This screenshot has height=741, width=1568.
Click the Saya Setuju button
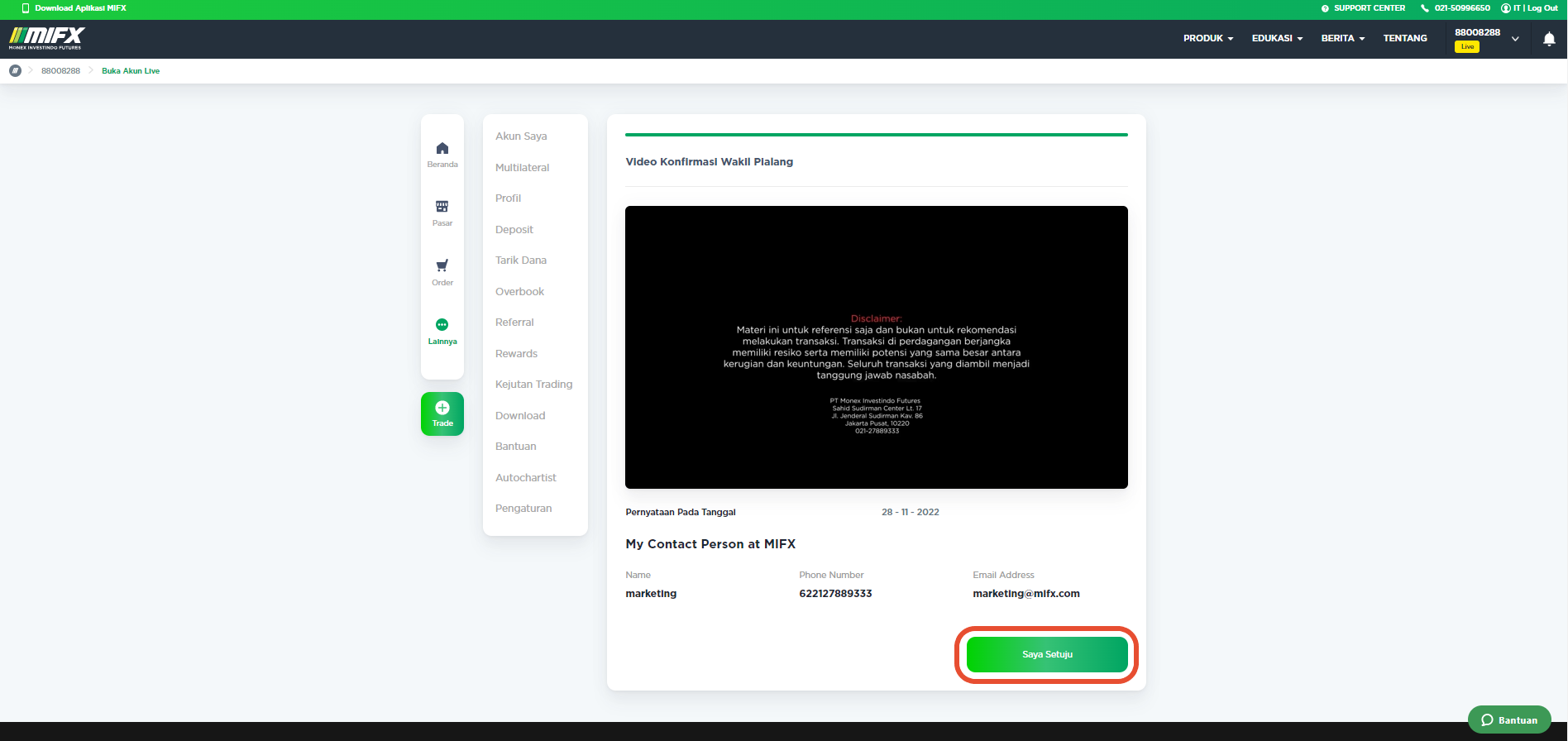click(x=1047, y=654)
